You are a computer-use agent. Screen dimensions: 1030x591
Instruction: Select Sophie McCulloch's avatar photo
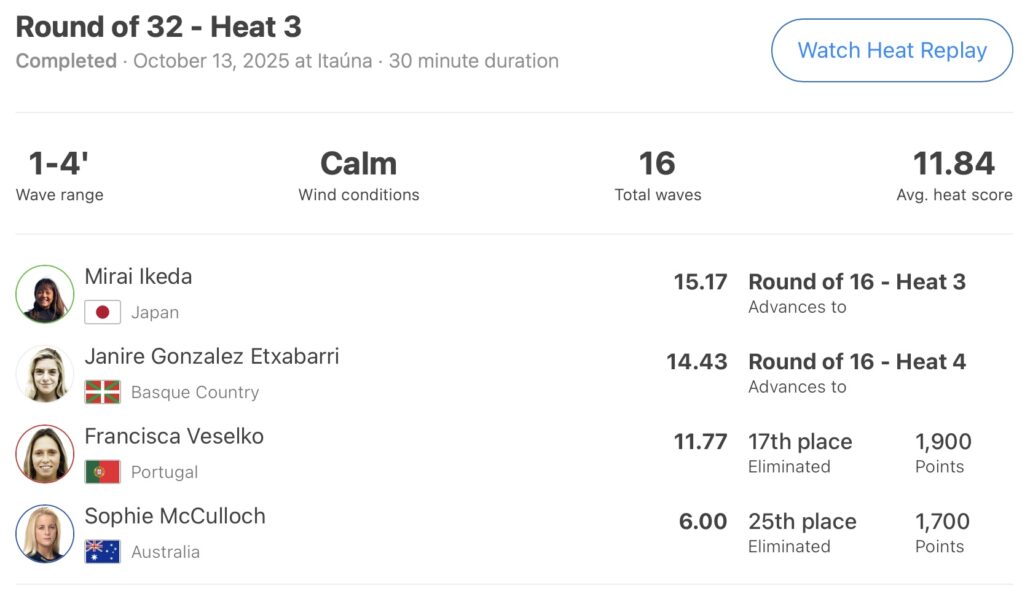click(x=45, y=534)
